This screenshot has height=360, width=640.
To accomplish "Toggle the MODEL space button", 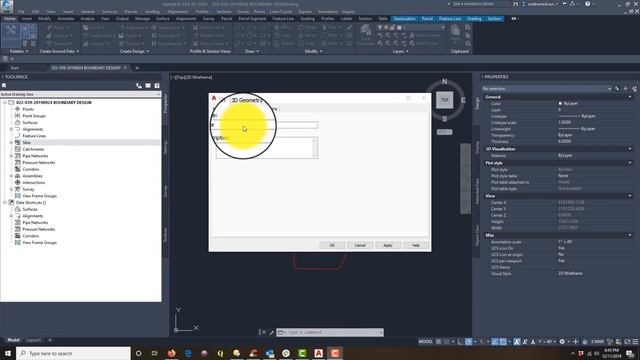I will [425, 341].
